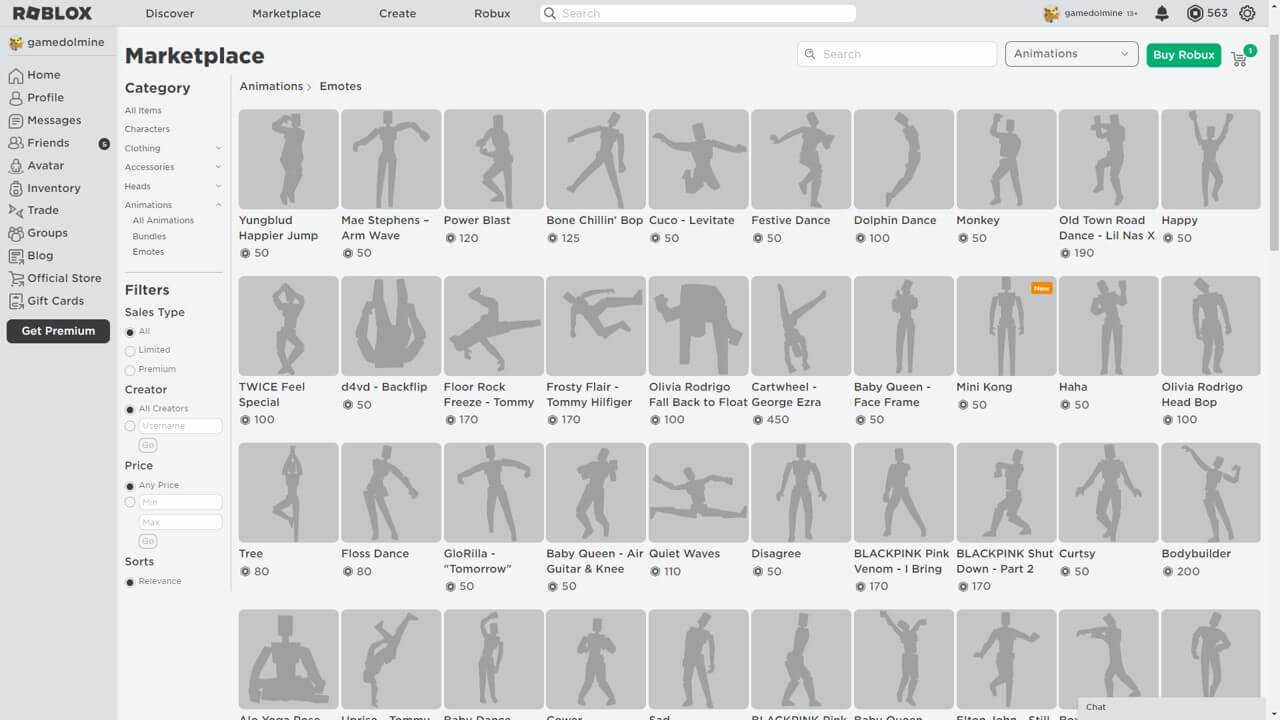Viewport: 1280px width, 720px height.
Task: Select the Any Price radio
Action: point(130,486)
